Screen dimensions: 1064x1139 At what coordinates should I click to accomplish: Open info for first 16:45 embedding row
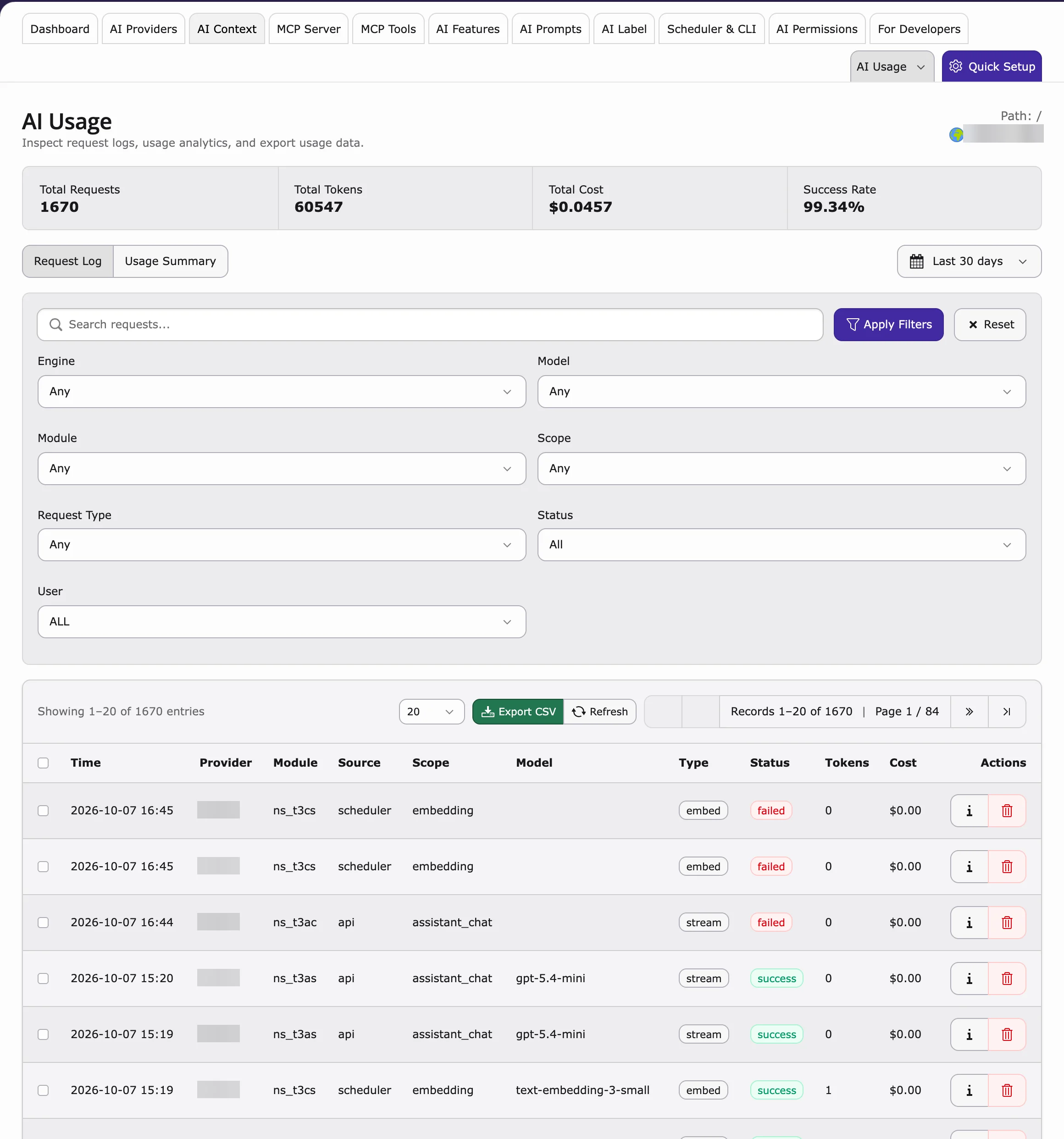tap(969, 810)
